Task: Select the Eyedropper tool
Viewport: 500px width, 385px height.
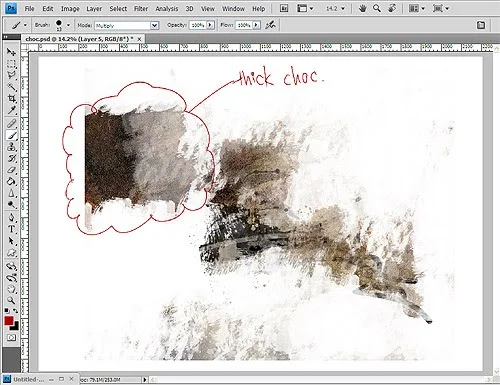Action: pos(11,110)
